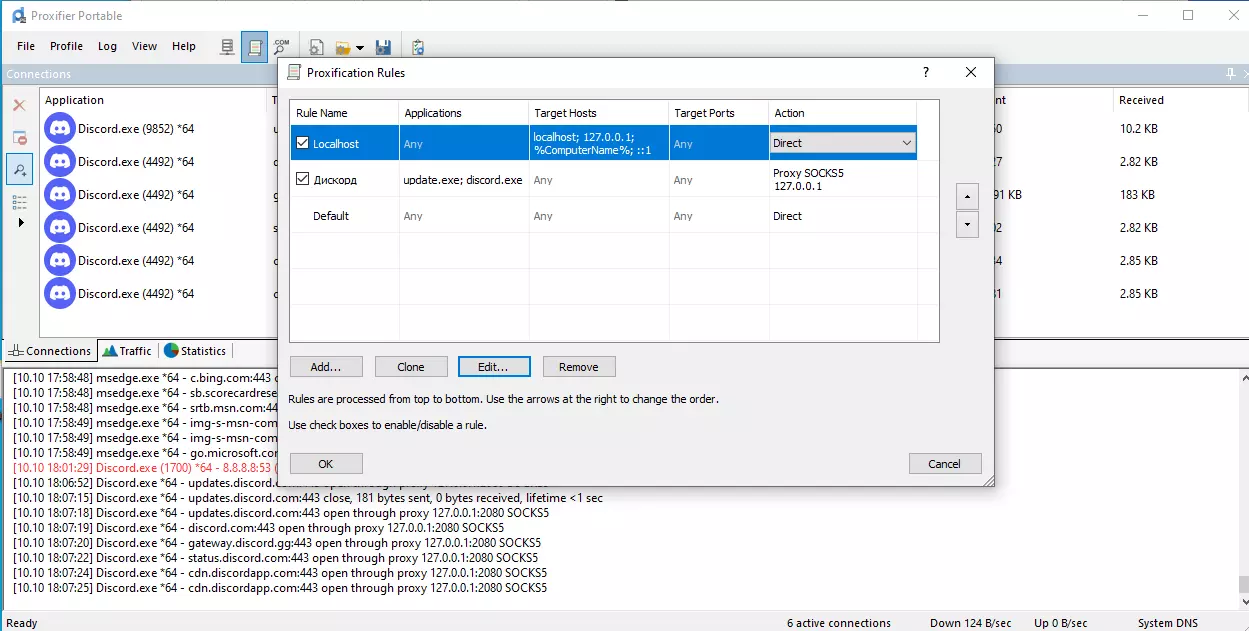Click the magnifier plus sidebar icon
The image size is (1249, 631).
click(x=19, y=170)
